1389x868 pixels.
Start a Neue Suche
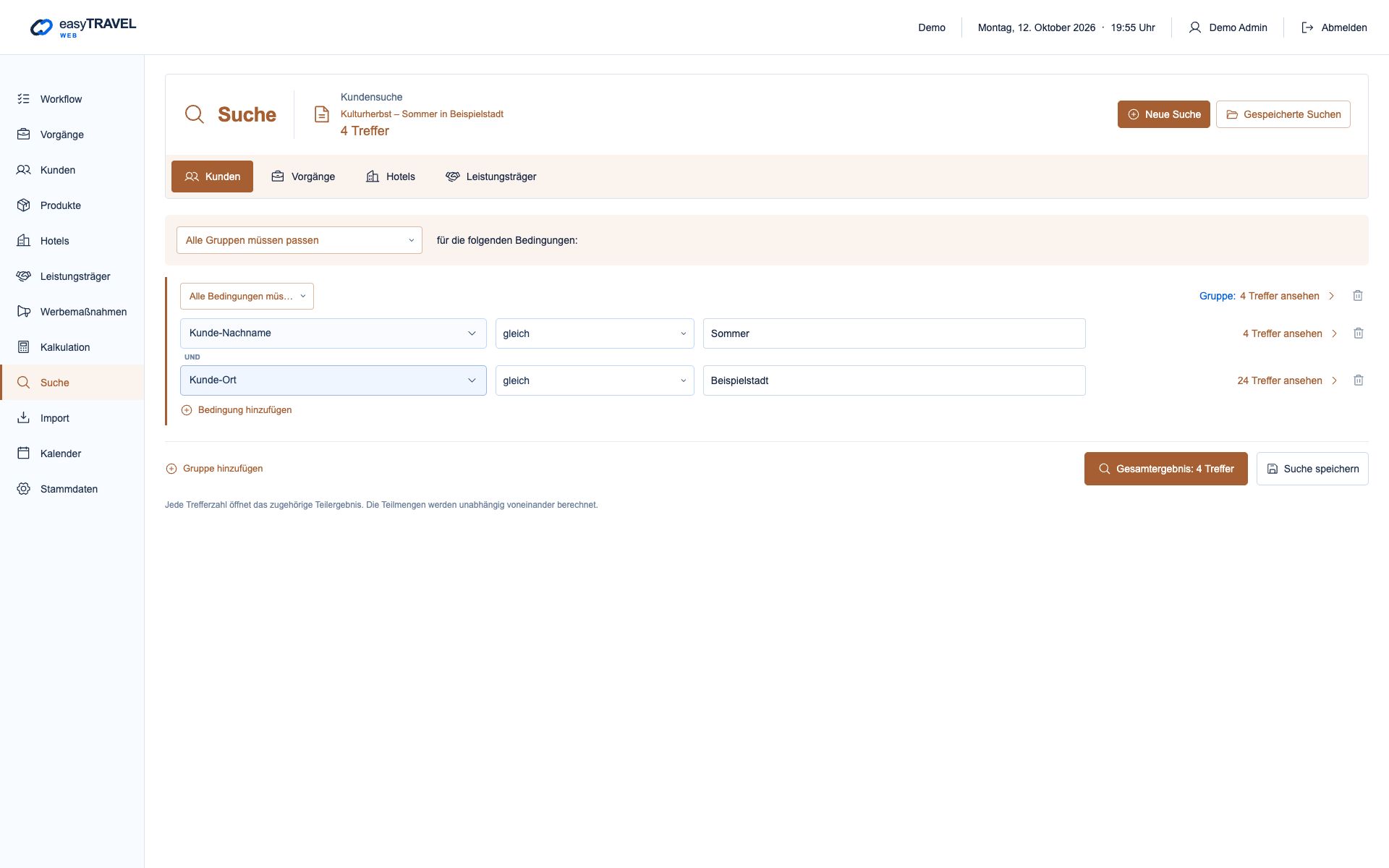[x=1164, y=114]
